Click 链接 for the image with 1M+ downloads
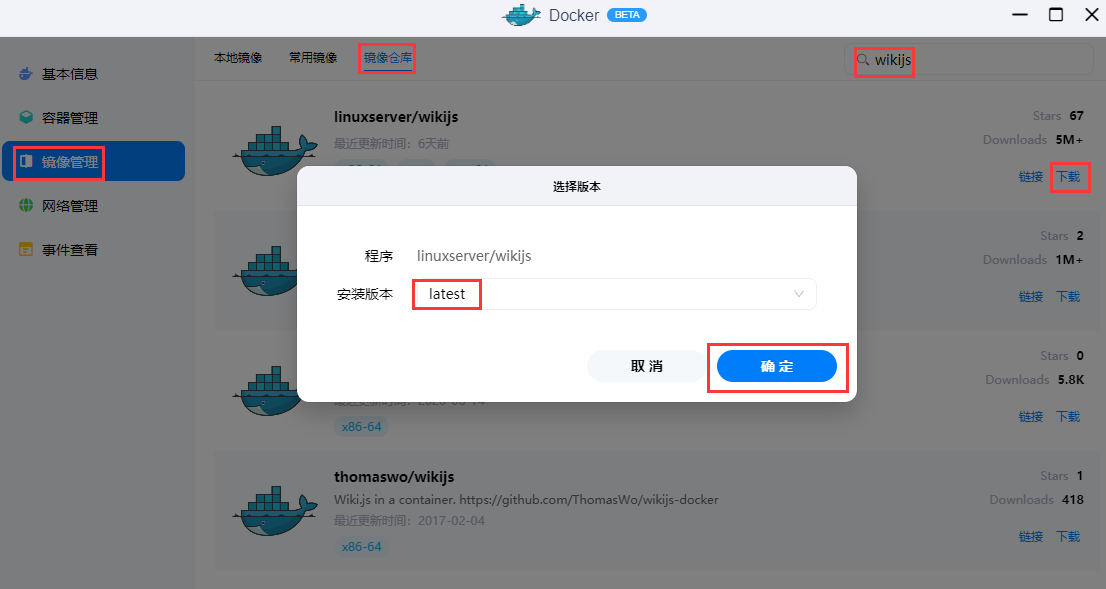 (x=1031, y=297)
